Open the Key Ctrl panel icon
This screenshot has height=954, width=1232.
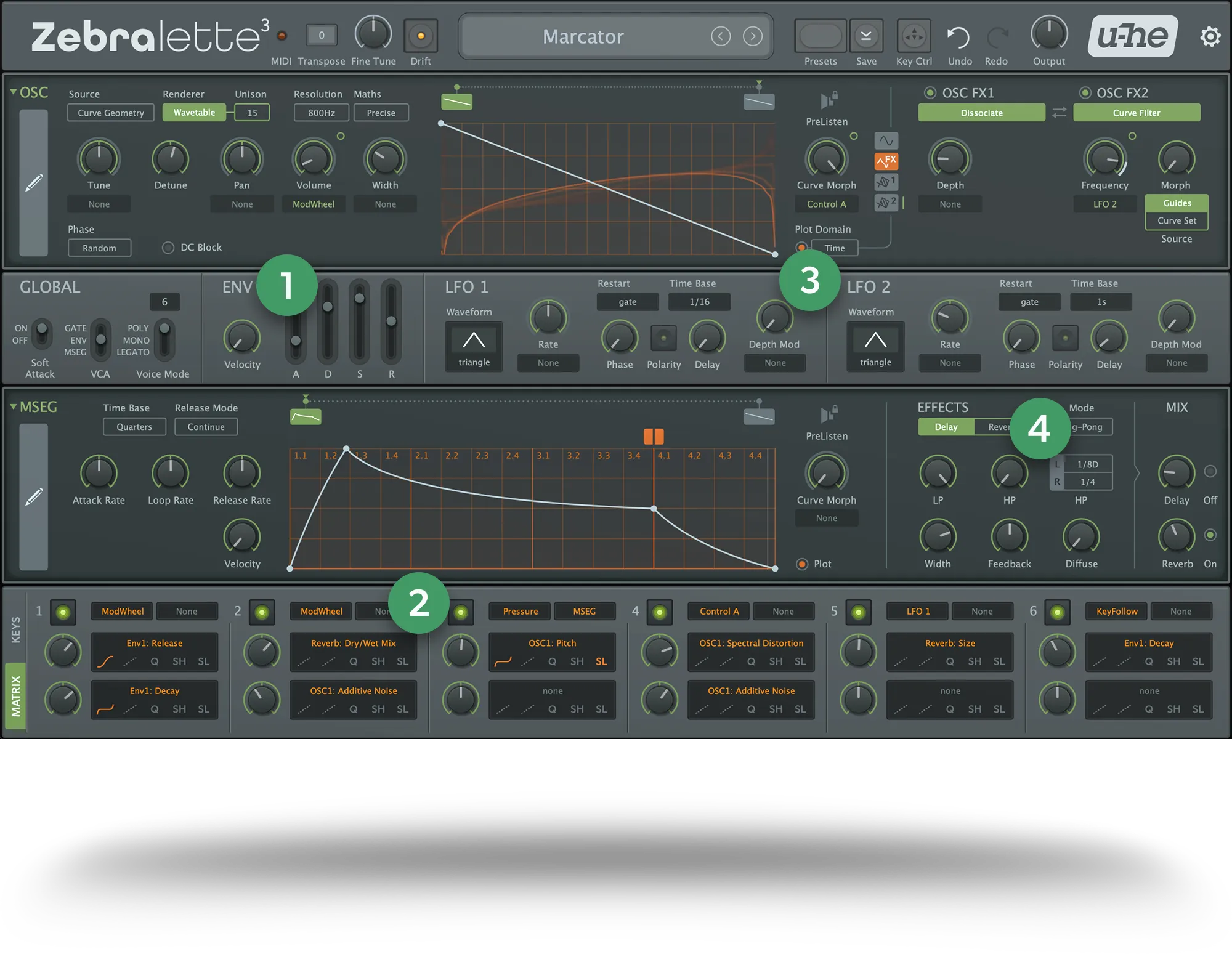click(x=914, y=36)
